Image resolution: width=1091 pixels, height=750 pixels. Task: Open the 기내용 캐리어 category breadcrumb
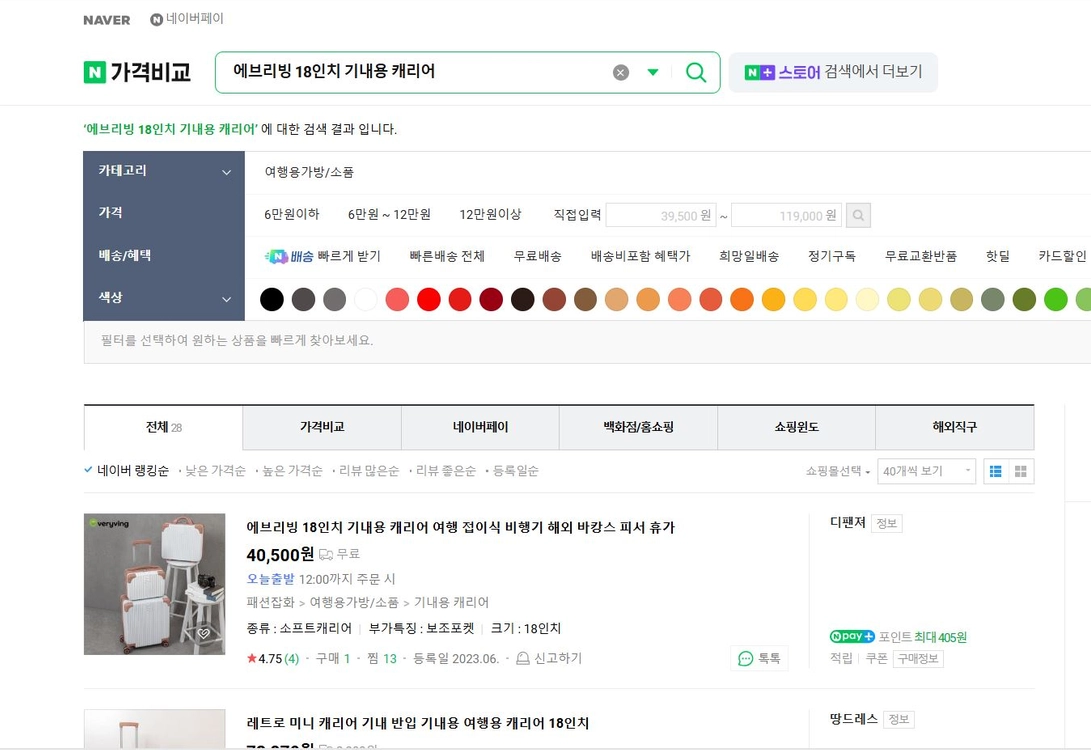pyautogui.click(x=452, y=603)
